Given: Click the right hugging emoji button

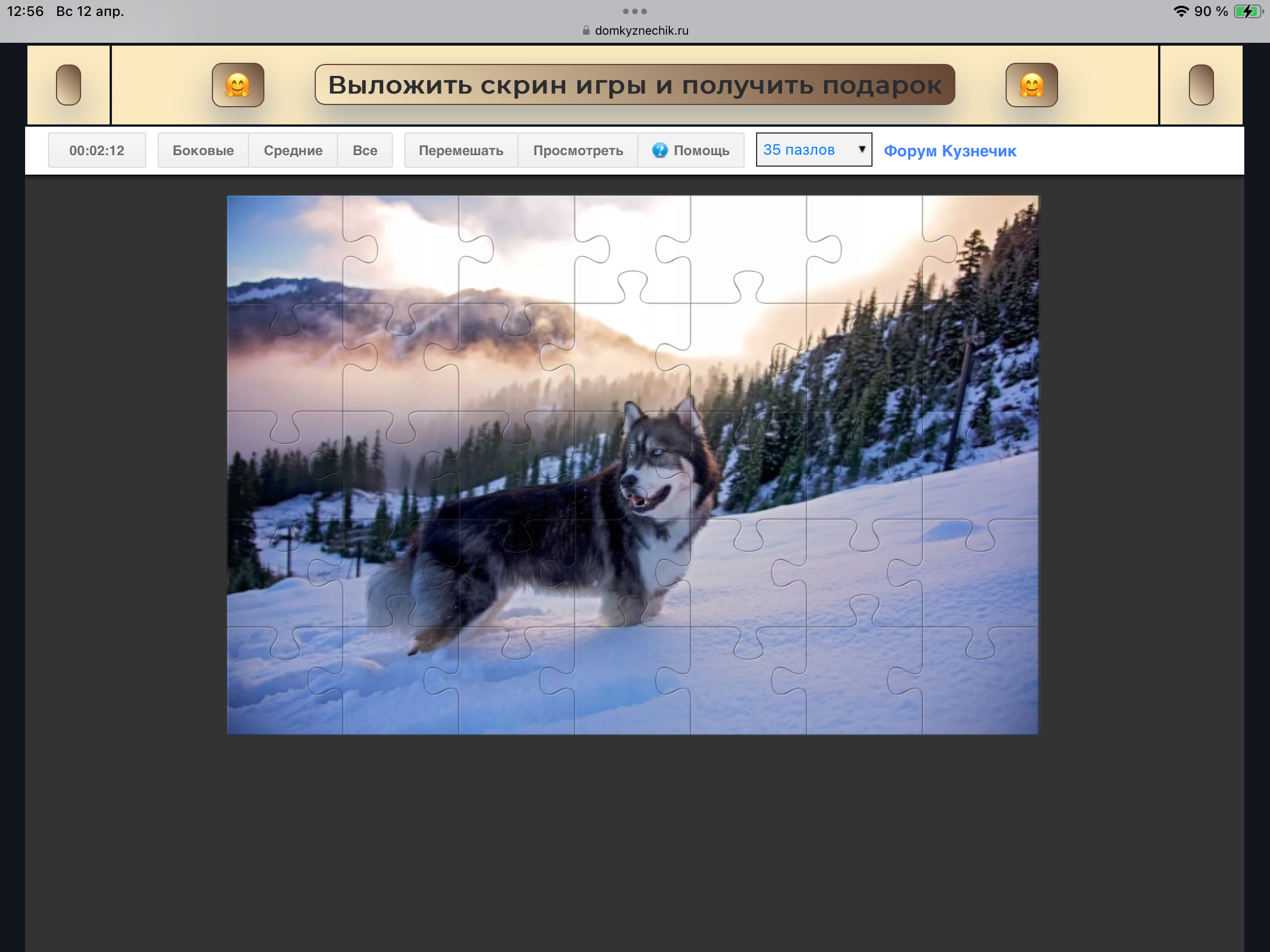Looking at the screenshot, I should click(x=1031, y=85).
